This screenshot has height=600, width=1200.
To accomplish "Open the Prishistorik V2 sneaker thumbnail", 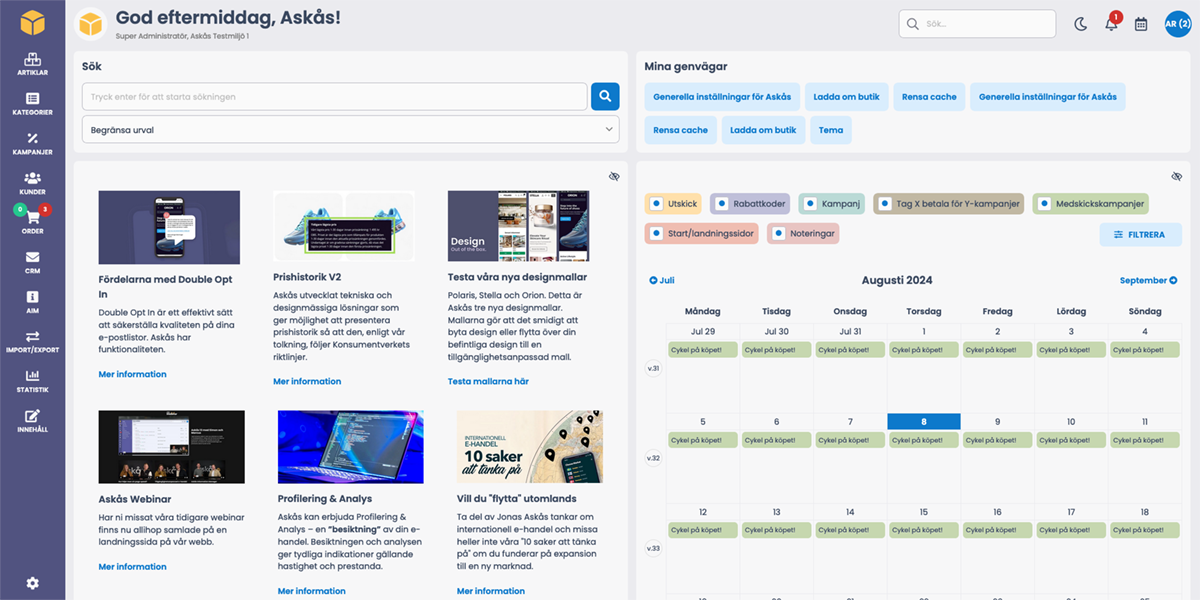I will [x=344, y=227].
